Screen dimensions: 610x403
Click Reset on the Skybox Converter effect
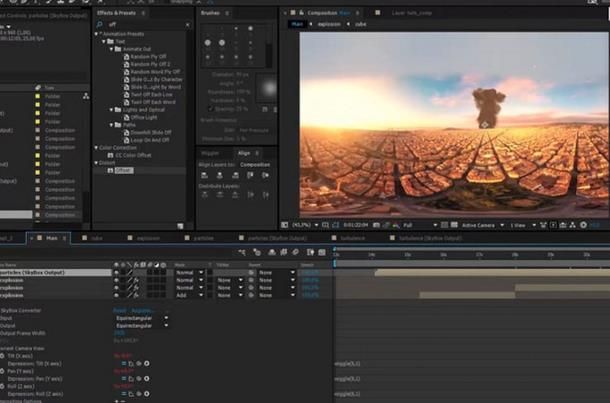[119, 310]
